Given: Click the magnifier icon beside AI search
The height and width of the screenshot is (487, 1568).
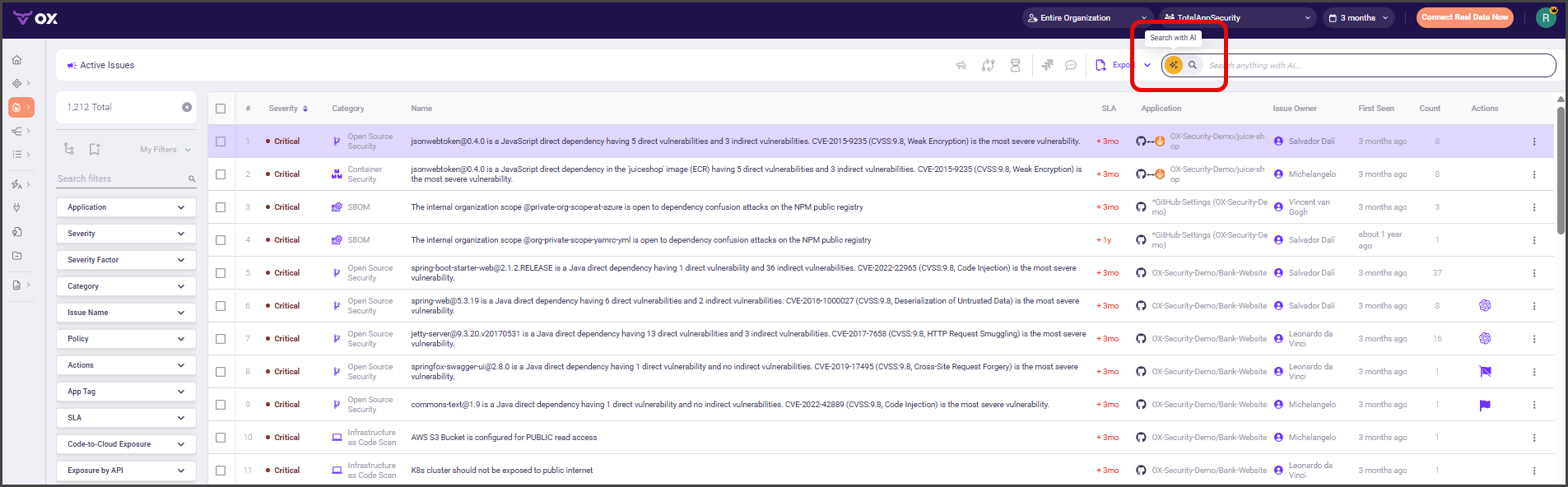Looking at the screenshot, I should (1193, 65).
